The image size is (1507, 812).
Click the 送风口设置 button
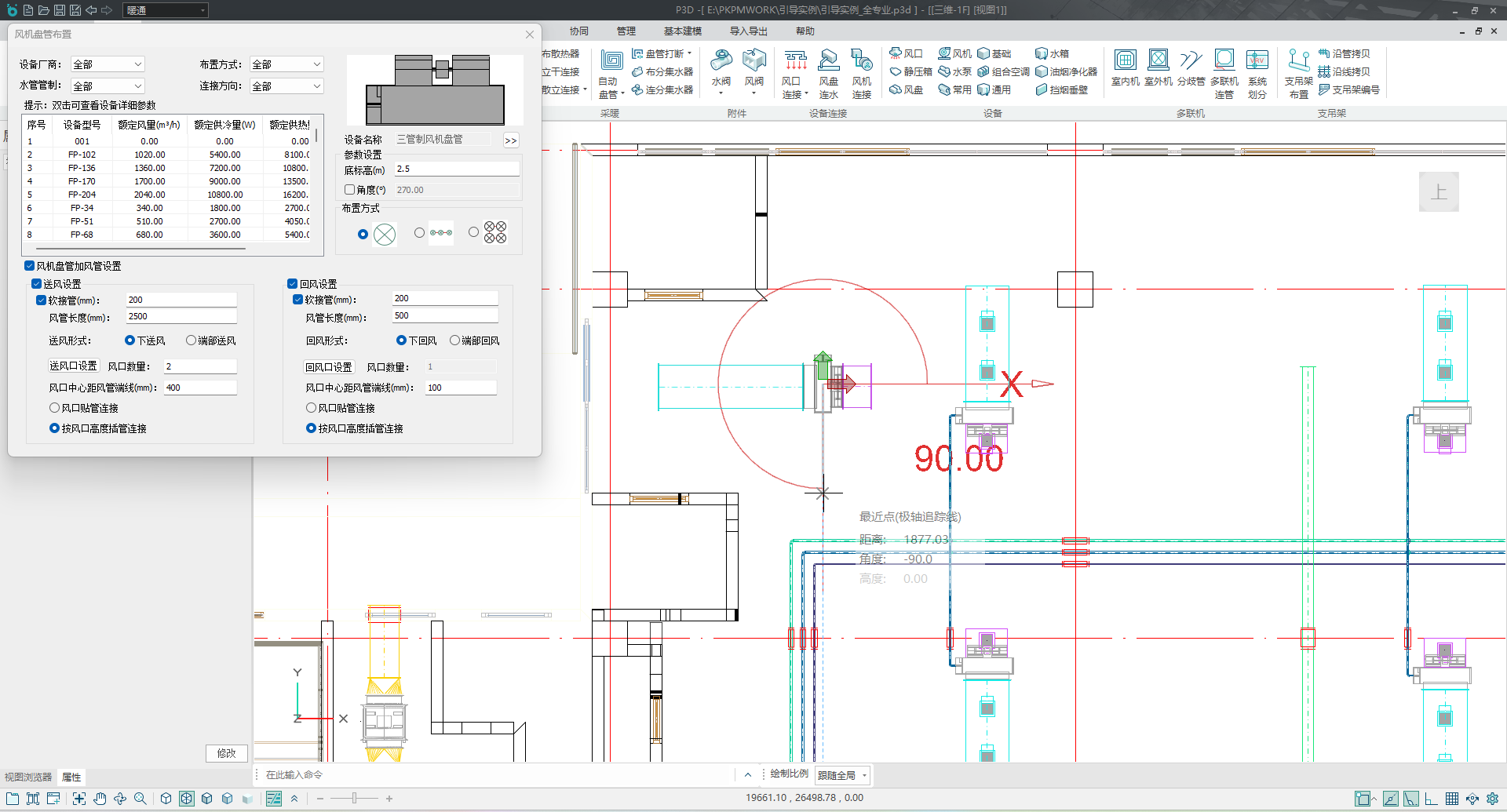click(73, 366)
